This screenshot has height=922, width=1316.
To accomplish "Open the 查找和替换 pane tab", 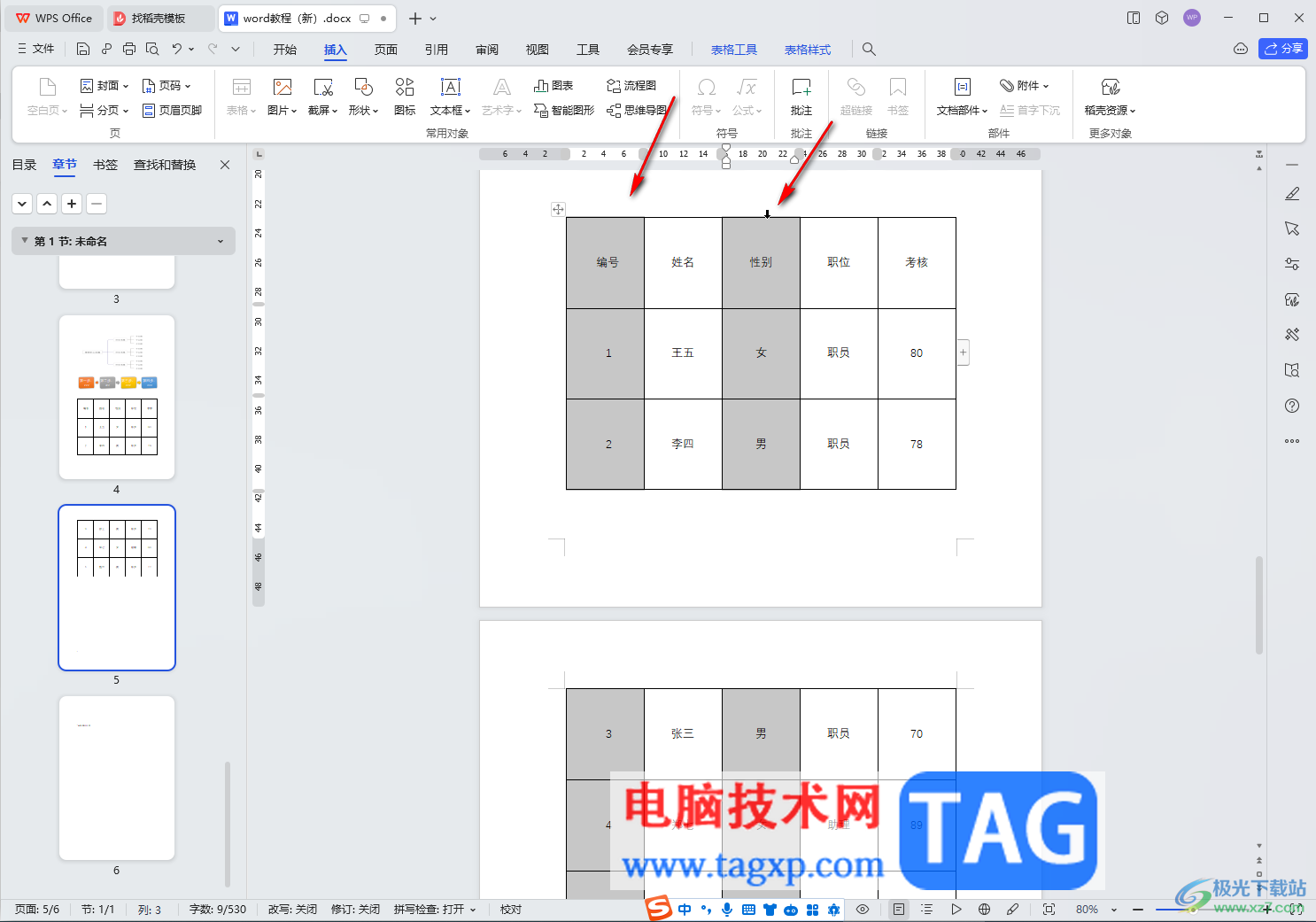I will [165, 165].
